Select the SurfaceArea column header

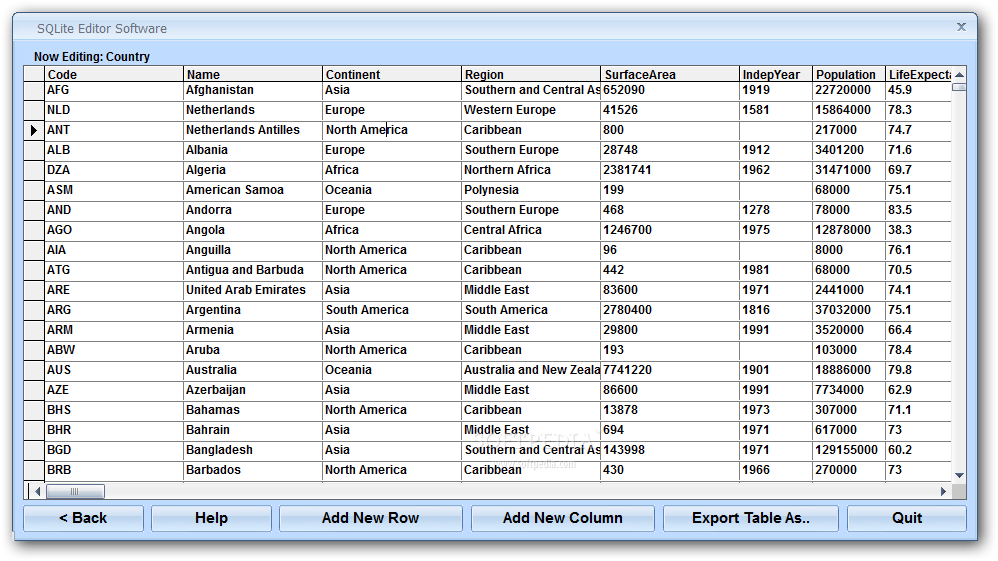(x=670, y=74)
